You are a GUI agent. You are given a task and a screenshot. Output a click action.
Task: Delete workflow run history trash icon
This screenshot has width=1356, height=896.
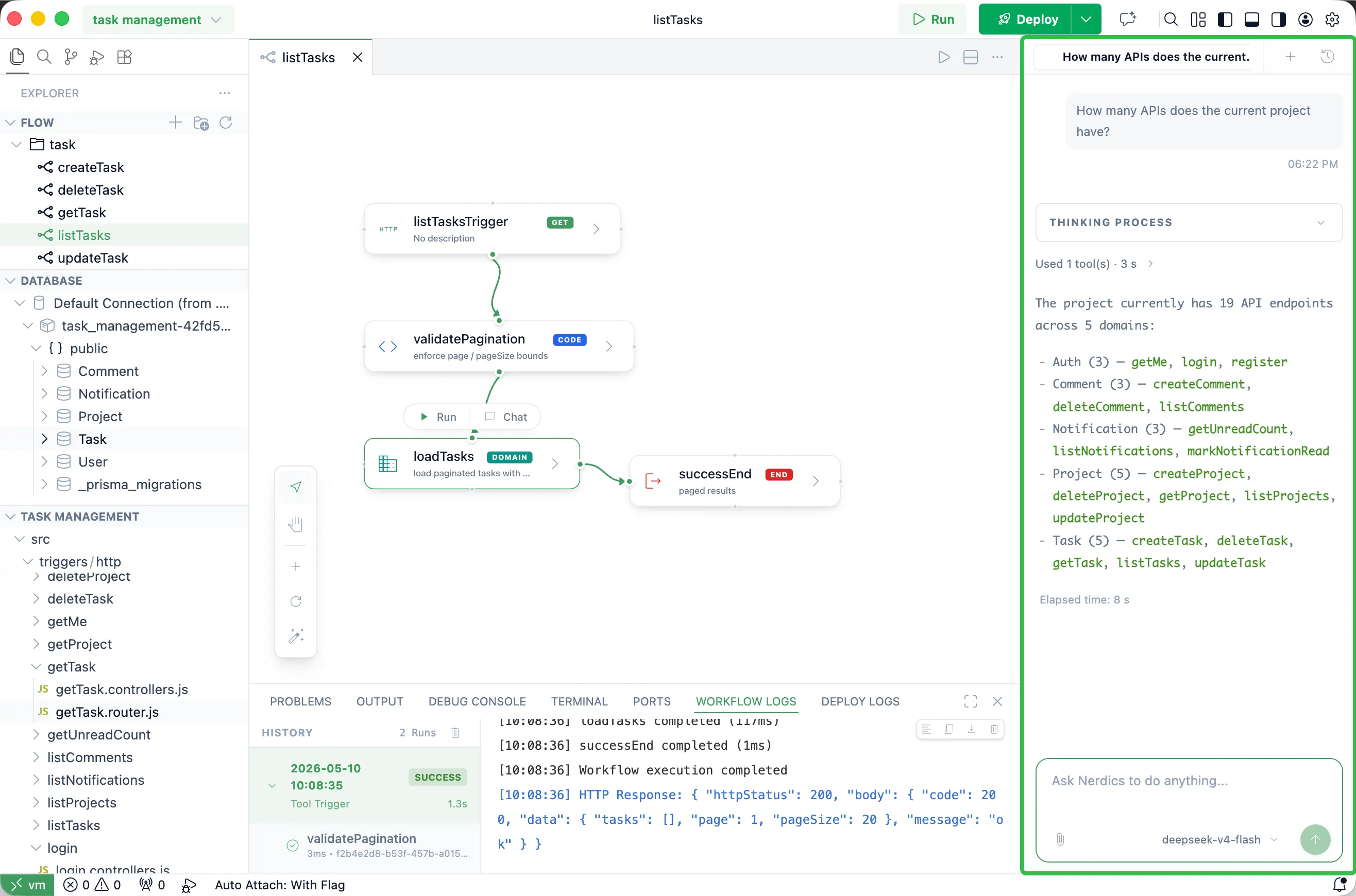[x=455, y=733]
